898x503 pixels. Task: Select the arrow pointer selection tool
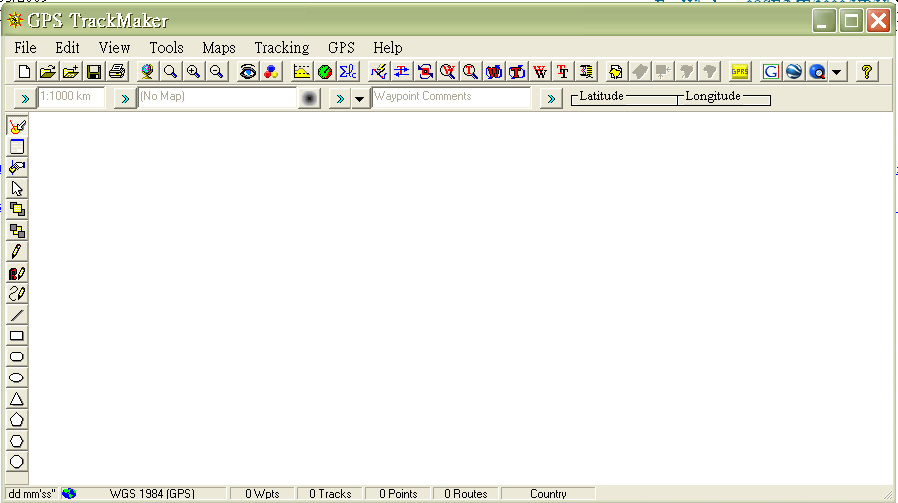click(17, 188)
